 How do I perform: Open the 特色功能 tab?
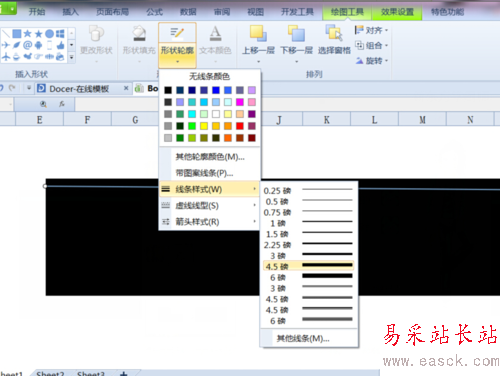coord(447,12)
